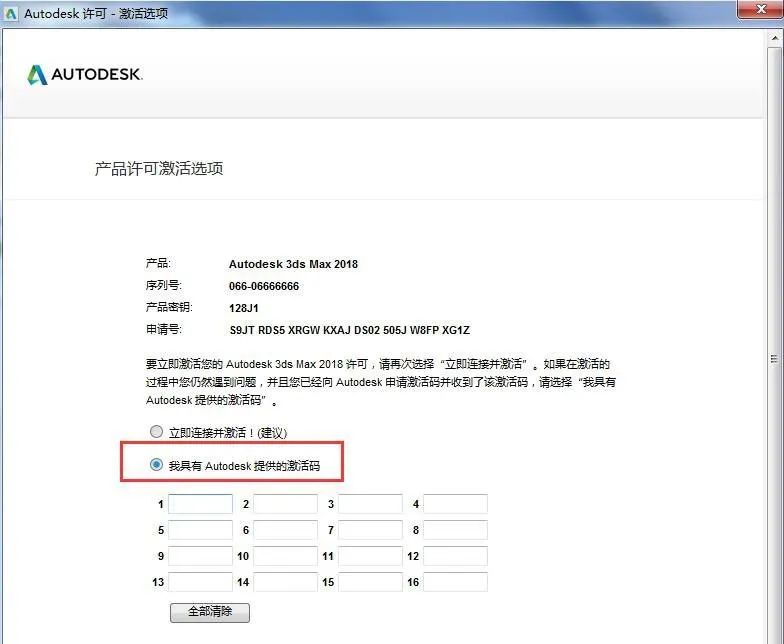Close the Autodesk license window
The image size is (784, 644).
tap(761, 9)
